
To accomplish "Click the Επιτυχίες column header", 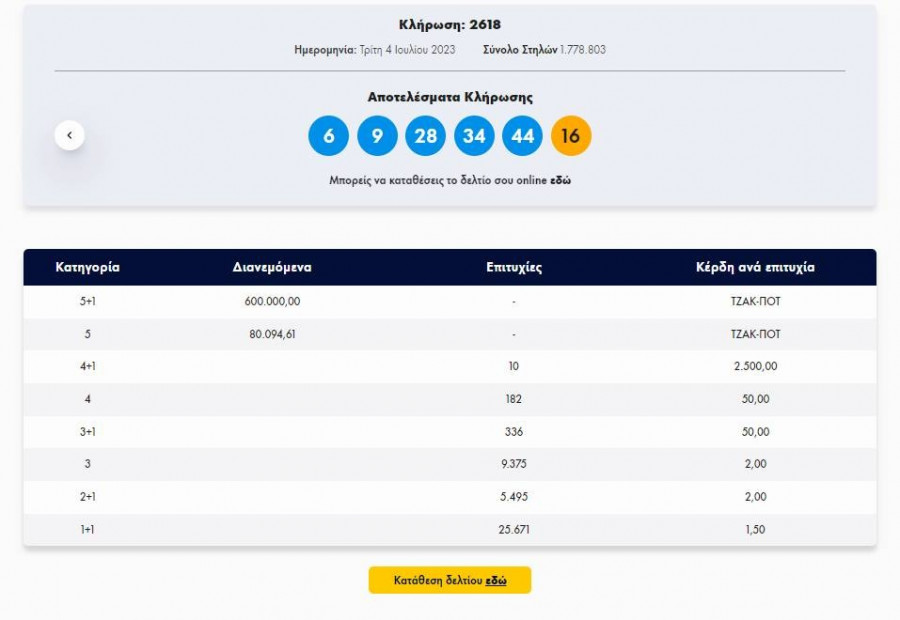I will (514, 267).
